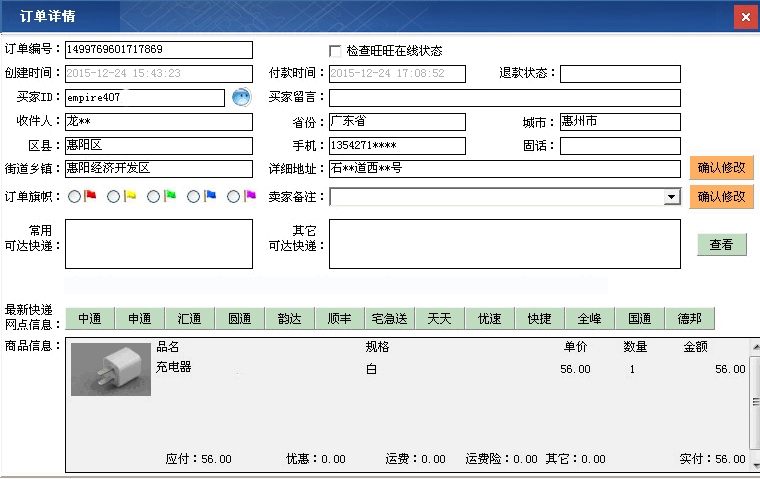Click the Wangwang chat icon beside buyer ID

(240, 97)
